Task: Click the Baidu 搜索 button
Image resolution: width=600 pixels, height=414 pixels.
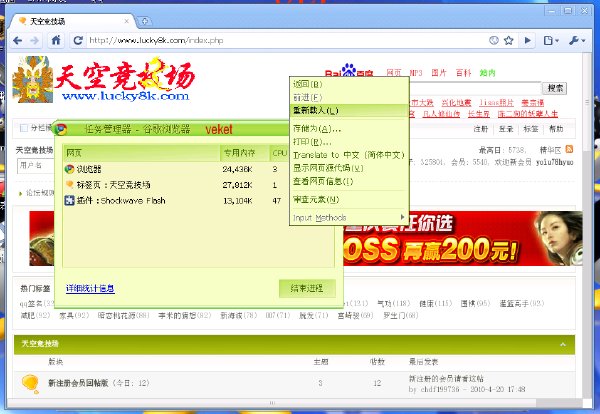Action: pos(555,88)
